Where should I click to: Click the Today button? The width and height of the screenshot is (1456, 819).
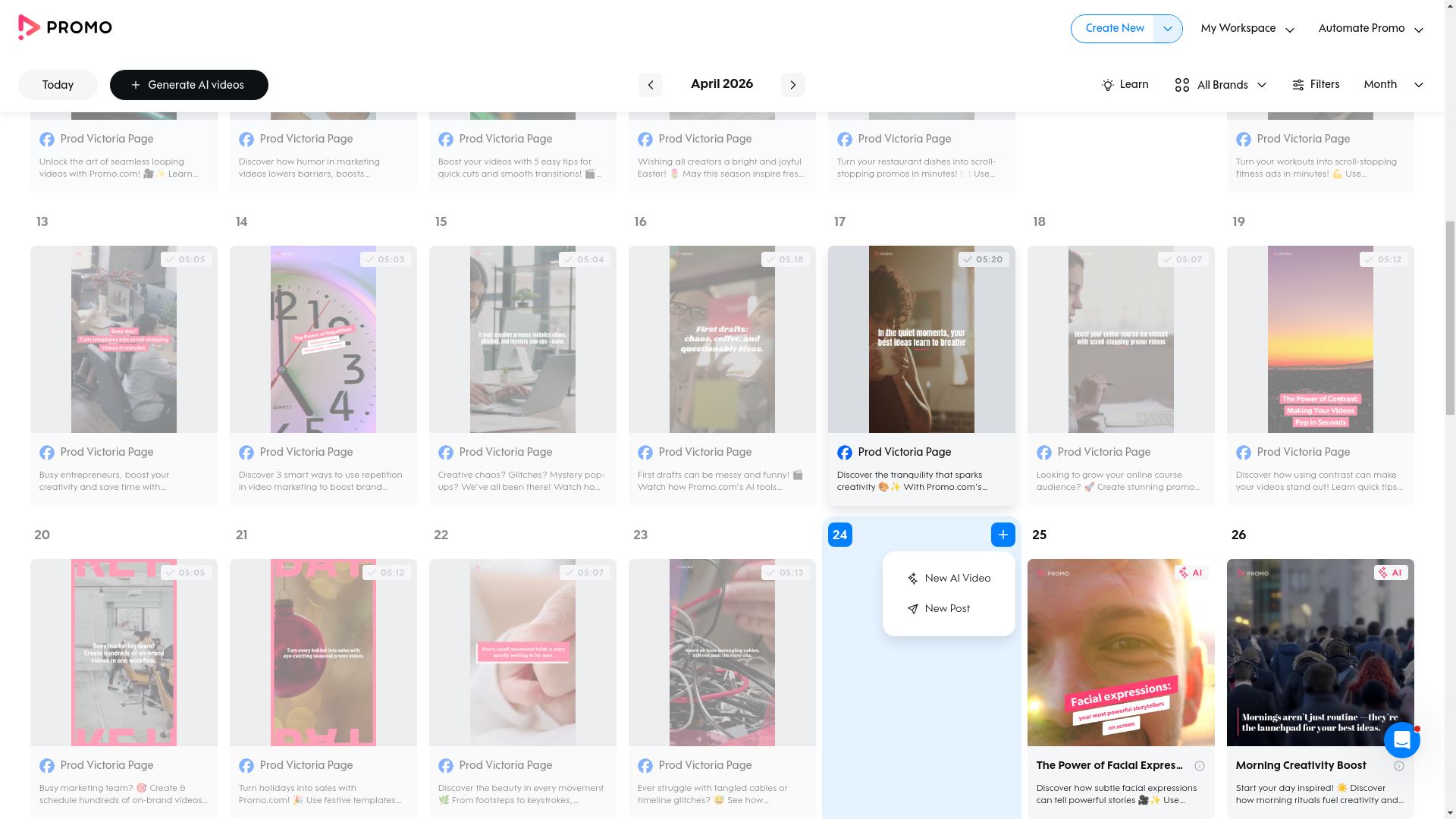coord(58,85)
